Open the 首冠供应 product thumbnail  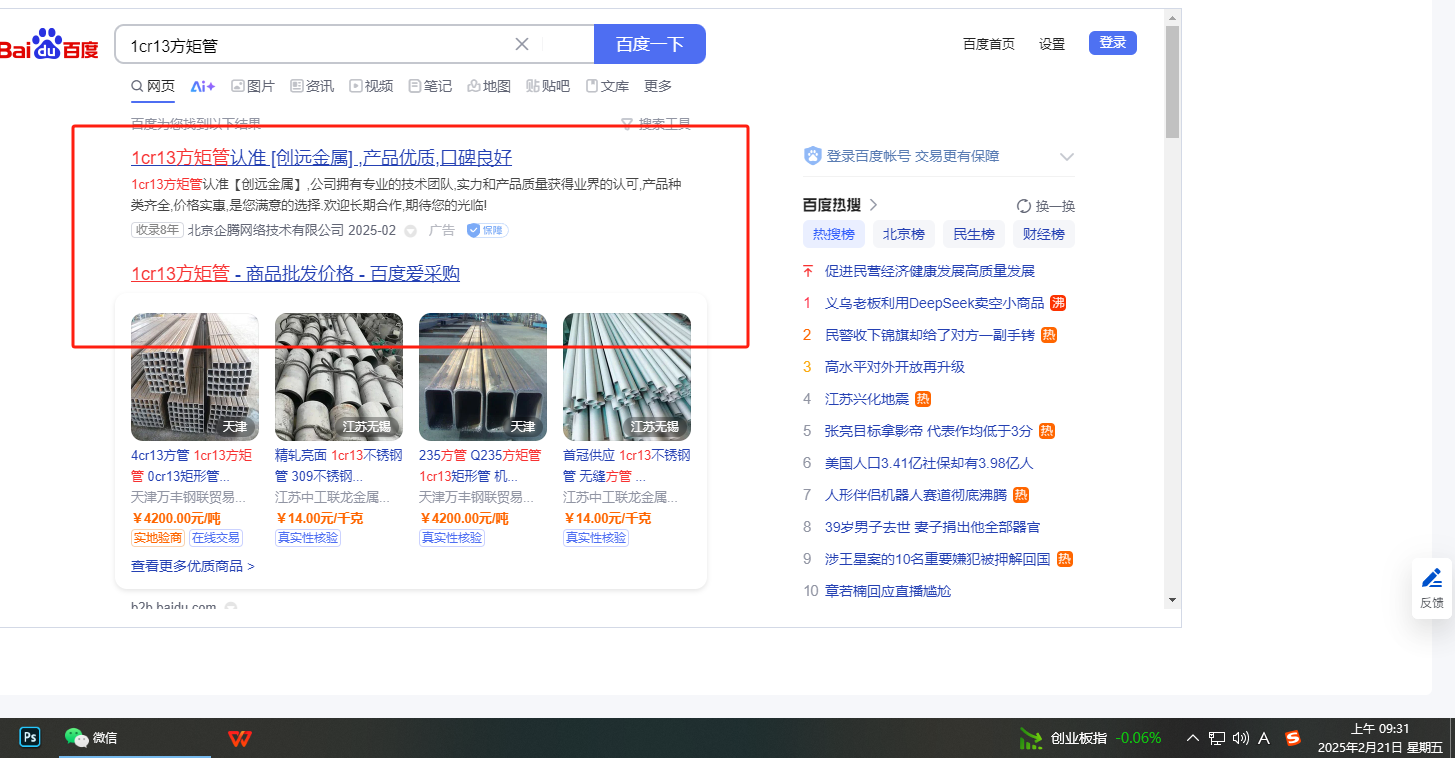[627, 377]
